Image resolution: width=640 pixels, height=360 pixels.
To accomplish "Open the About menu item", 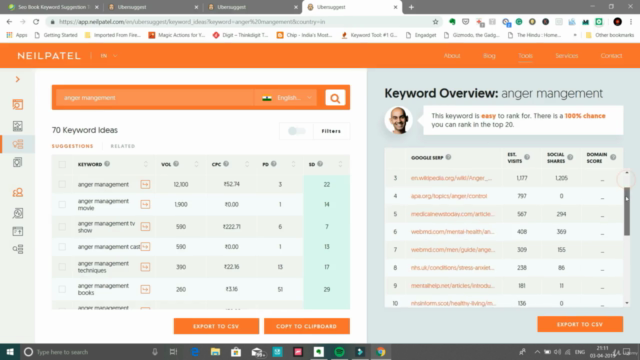I will coord(452,56).
